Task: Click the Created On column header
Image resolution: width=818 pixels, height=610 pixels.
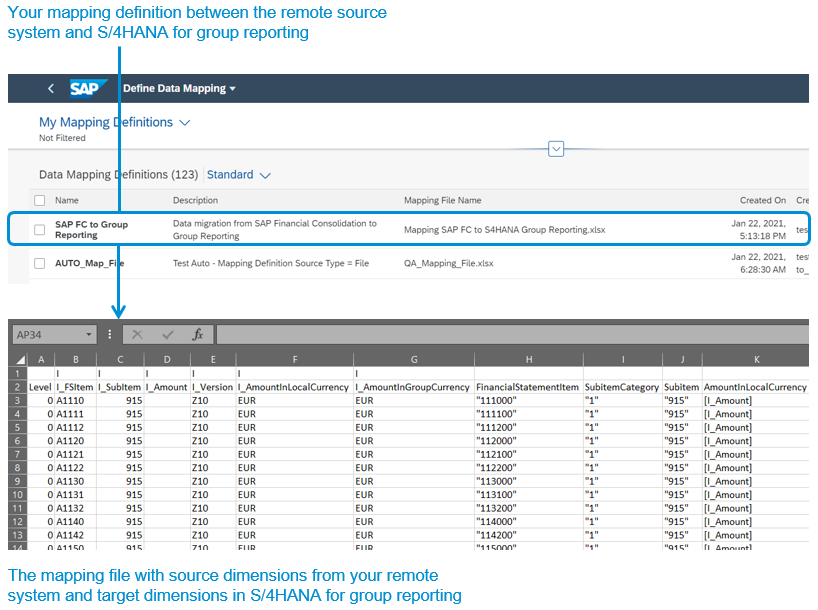Action: click(x=763, y=200)
